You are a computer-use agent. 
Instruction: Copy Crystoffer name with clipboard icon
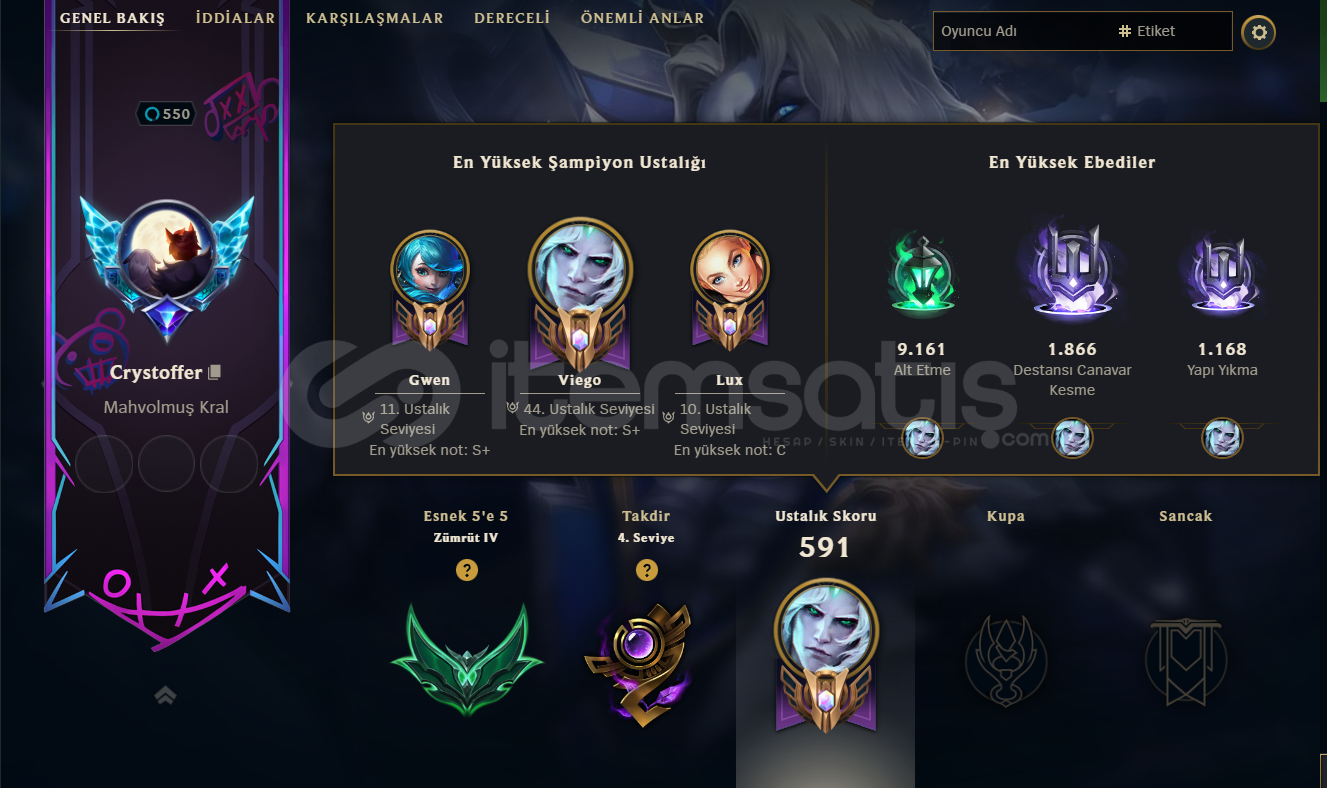click(214, 372)
